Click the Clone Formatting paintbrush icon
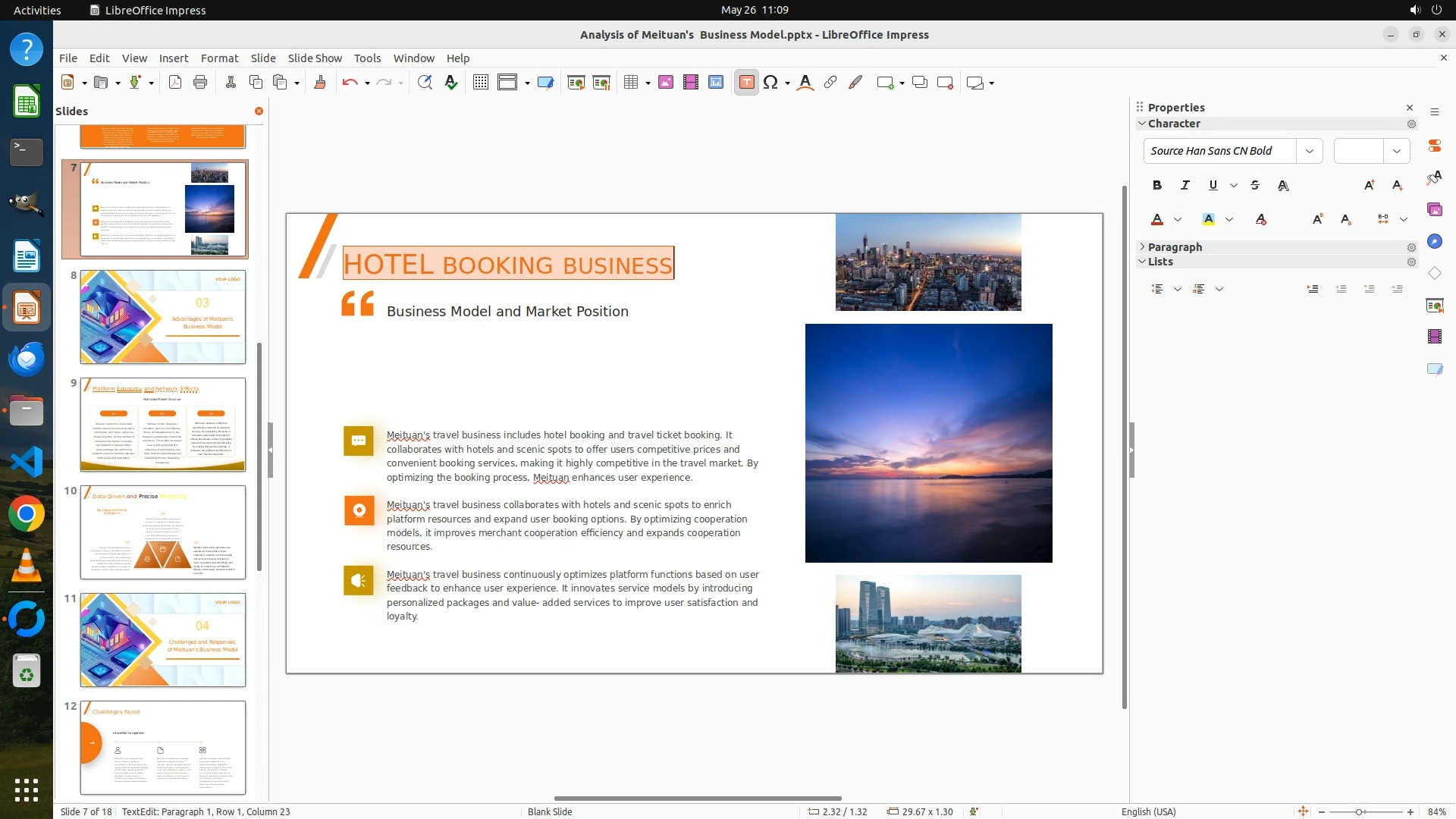The image size is (1456, 819). click(x=319, y=83)
